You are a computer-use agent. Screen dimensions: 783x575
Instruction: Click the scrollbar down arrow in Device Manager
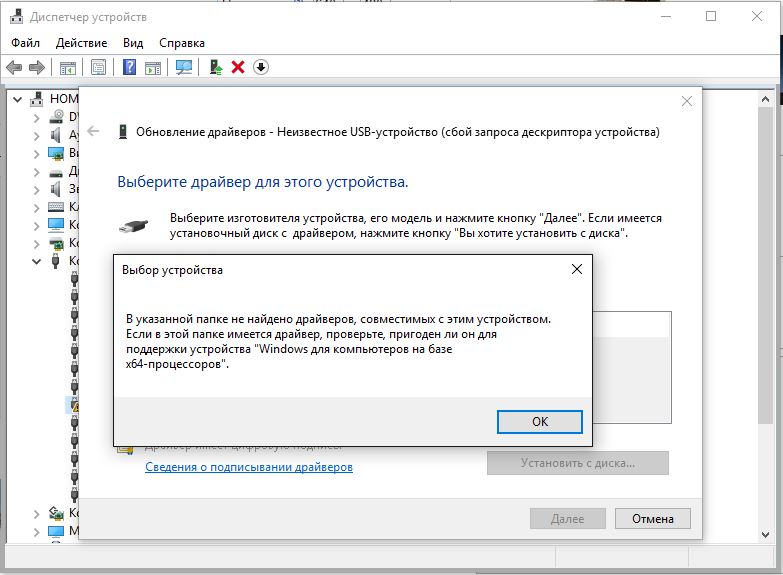765,535
